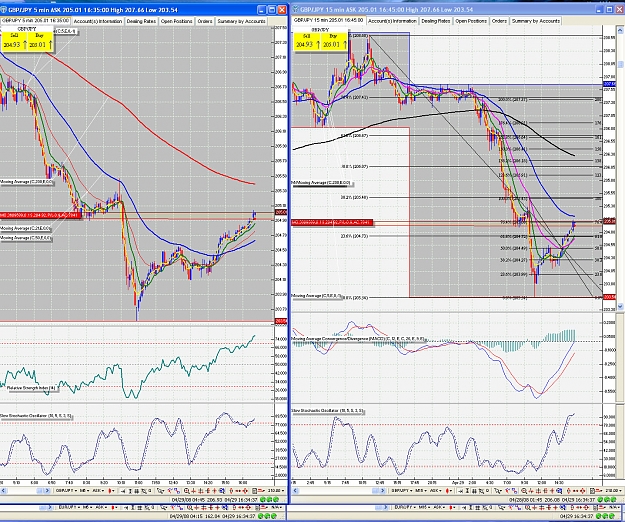Viewport: 625px width, 522px height.
Task: Click last green status light in 15 min window
Action: (x=613, y=499)
